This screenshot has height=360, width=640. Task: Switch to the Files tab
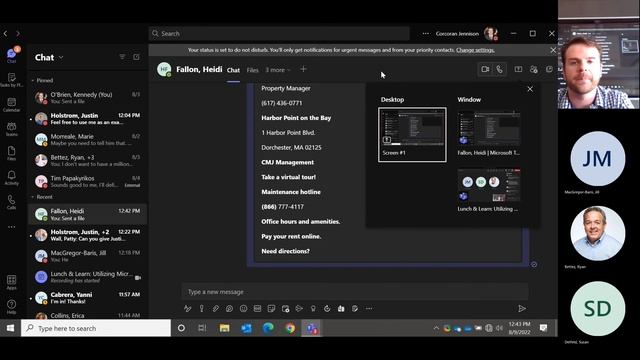click(x=253, y=70)
